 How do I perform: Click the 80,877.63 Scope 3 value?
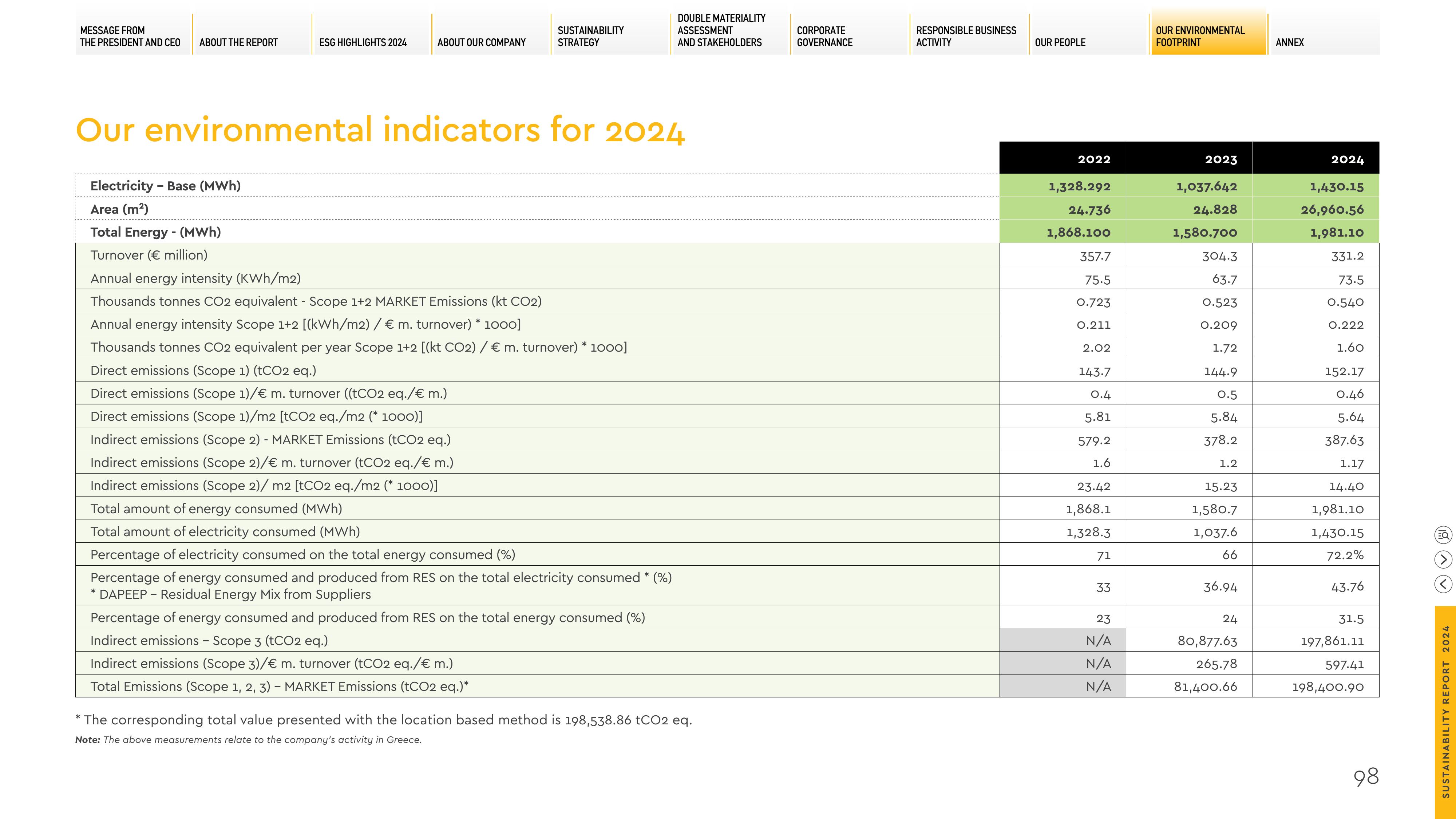click(1207, 641)
